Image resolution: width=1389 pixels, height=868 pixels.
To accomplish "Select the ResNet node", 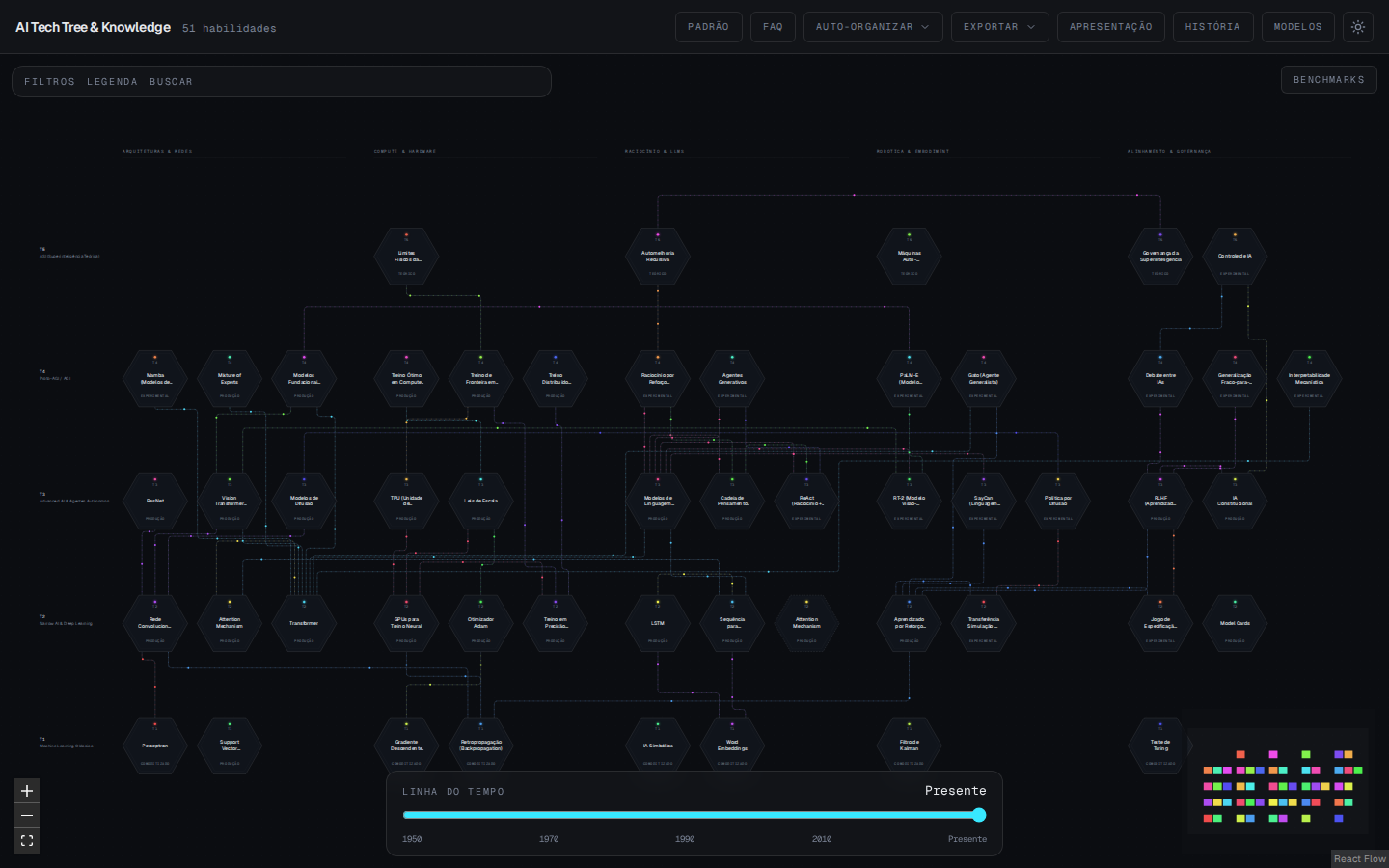I will tap(155, 502).
